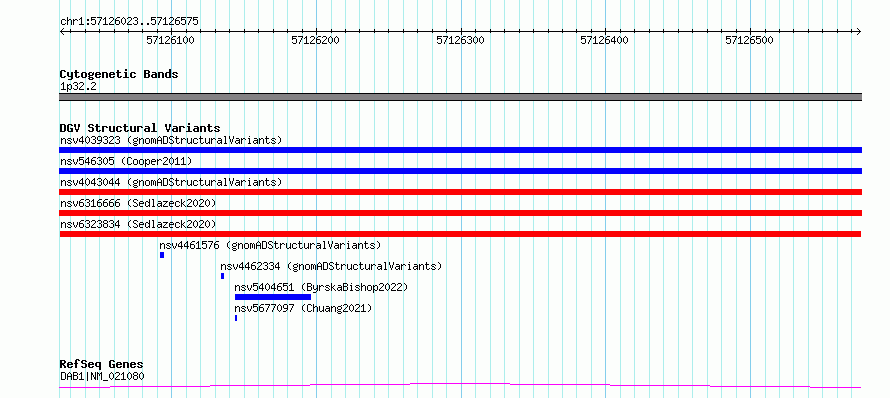Screen dimensions: 890x398
Task: Select the red bar under nsv6316666
Action: point(460,213)
